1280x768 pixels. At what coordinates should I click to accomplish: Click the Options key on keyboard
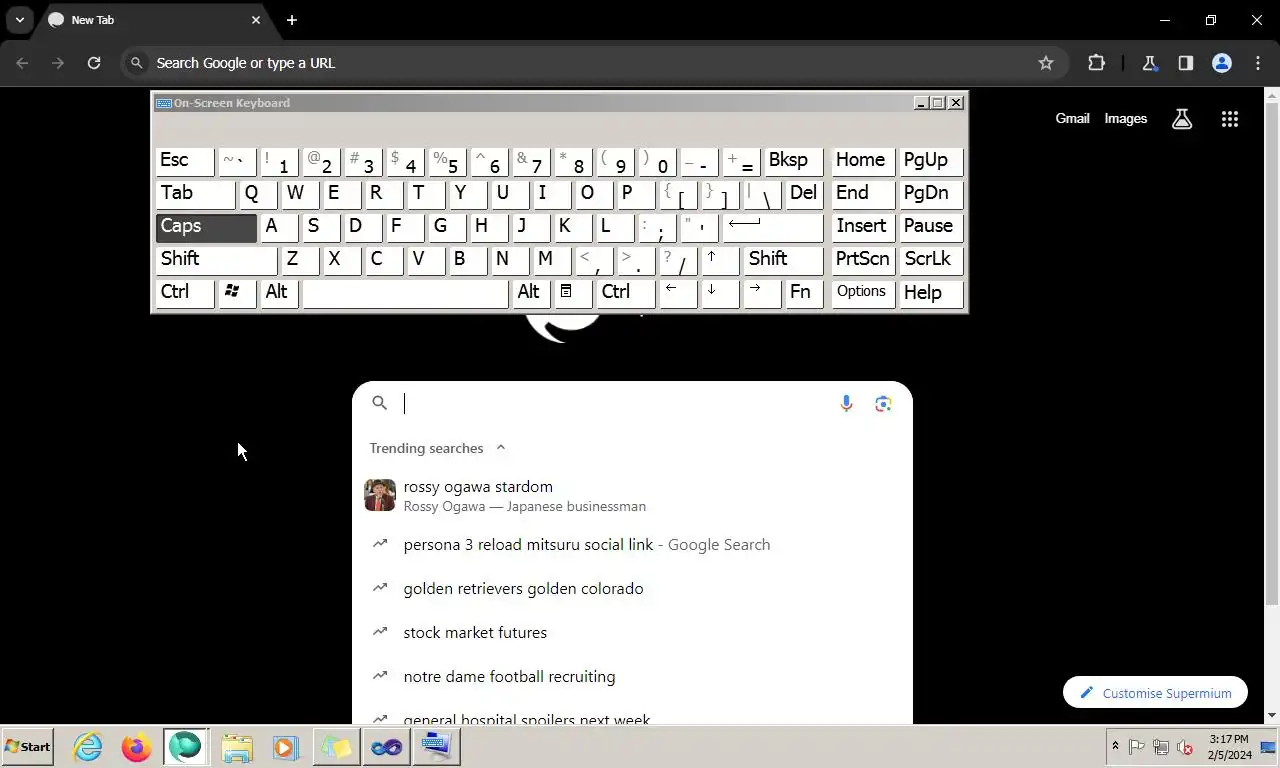[x=863, y=292]
